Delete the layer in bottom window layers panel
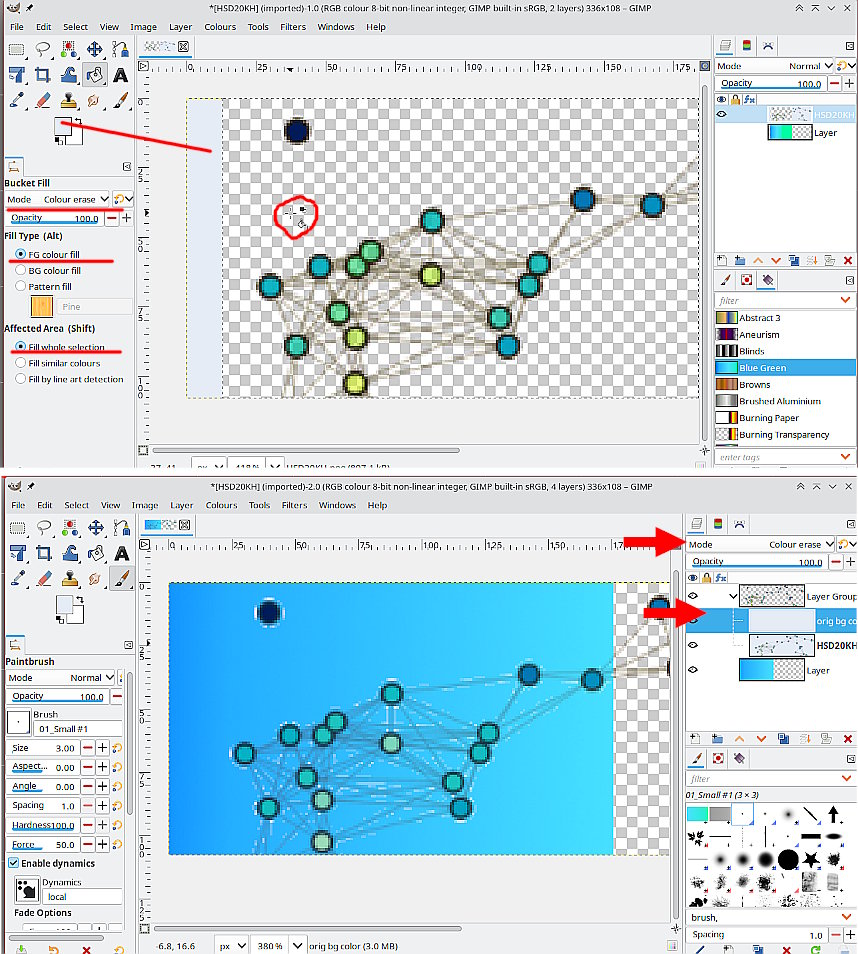Screen dimensions: 858x954 pyautogui.click(x=848, y=739)
